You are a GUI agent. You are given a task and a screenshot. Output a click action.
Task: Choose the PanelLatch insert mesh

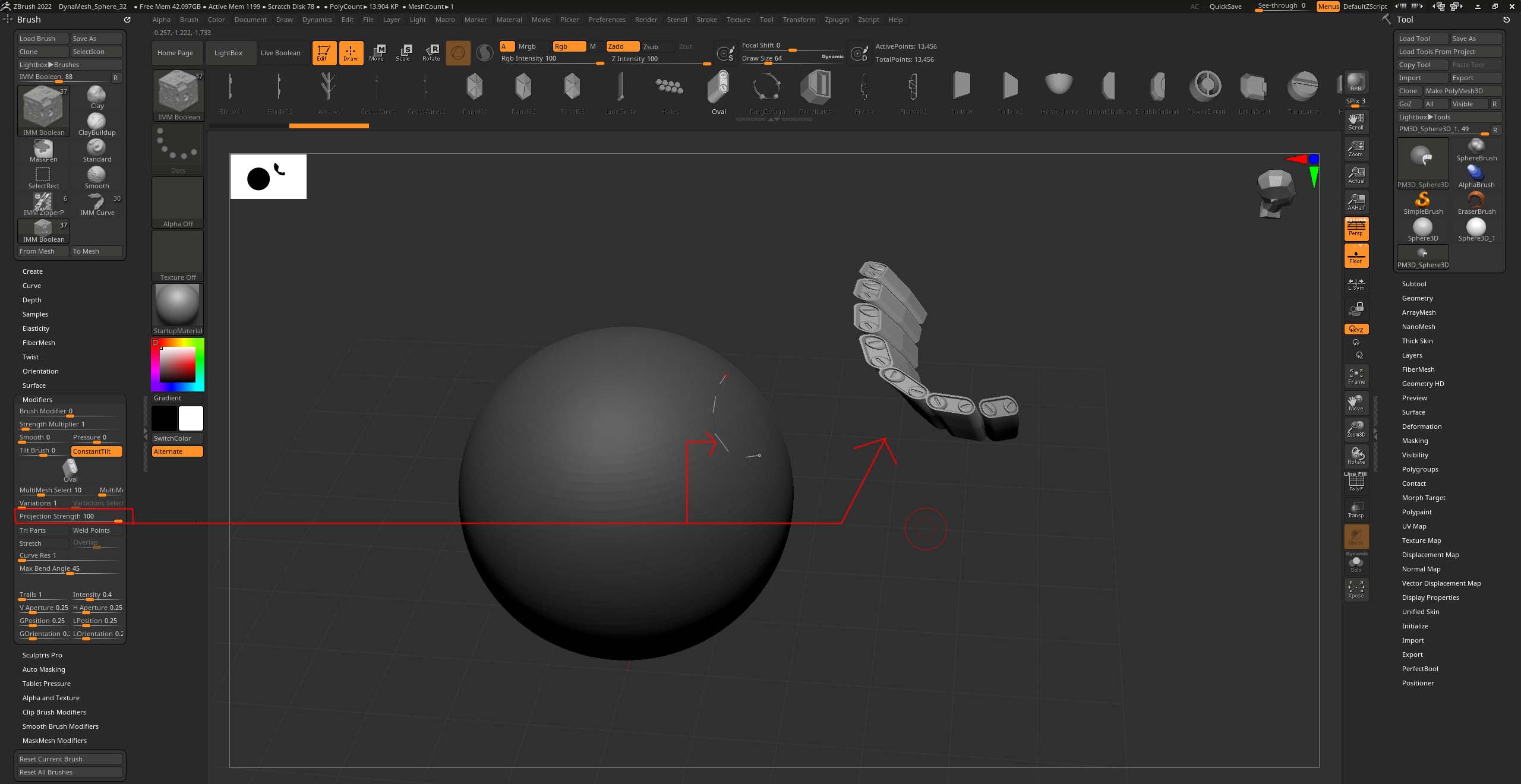(x=816, y=93)
